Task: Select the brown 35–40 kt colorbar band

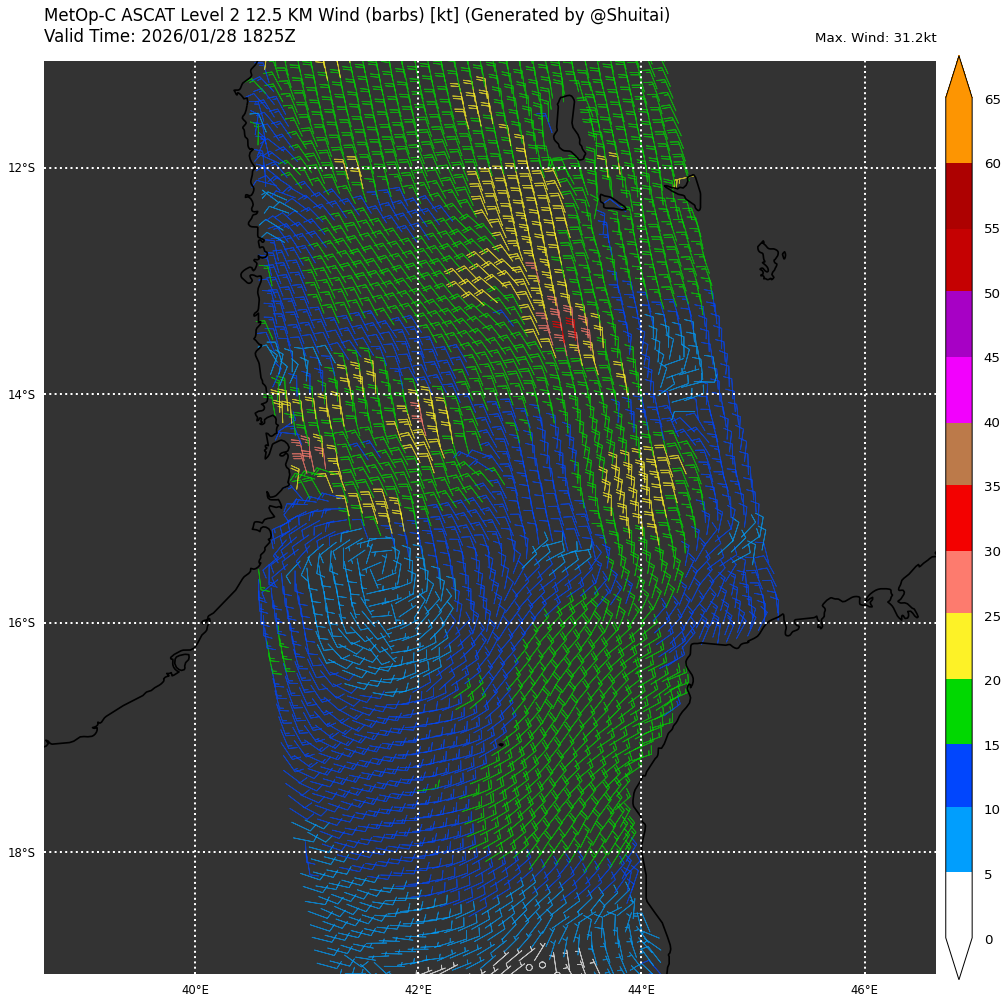Action: [x=958, y=454]
